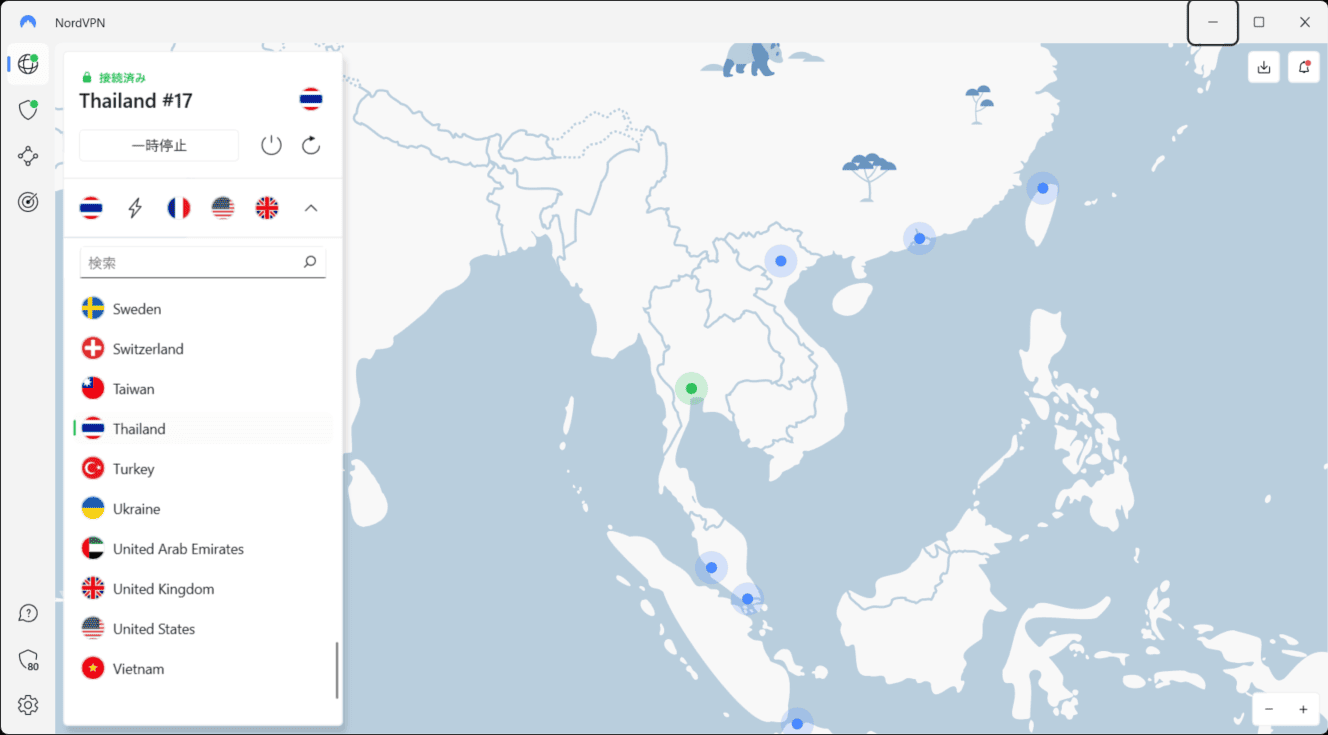Click the 一時停止 pause button
Viewport: 1328px width, 735px height.
point(159,145)
